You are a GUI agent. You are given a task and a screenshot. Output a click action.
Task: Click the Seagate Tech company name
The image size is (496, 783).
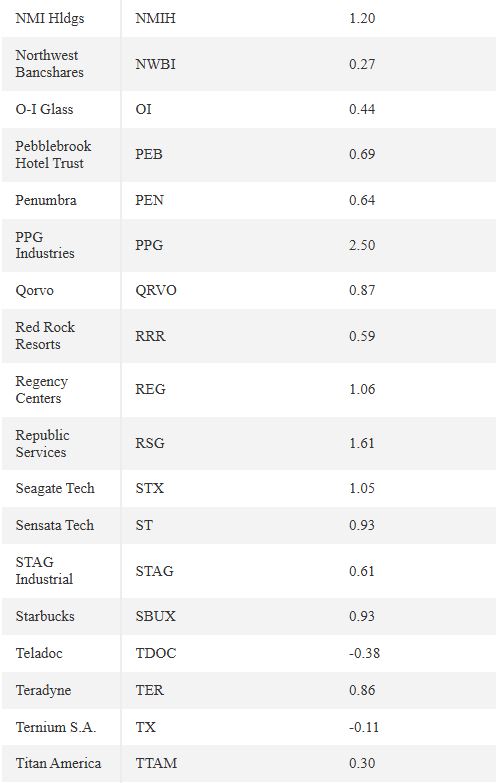tap(55, 488)
